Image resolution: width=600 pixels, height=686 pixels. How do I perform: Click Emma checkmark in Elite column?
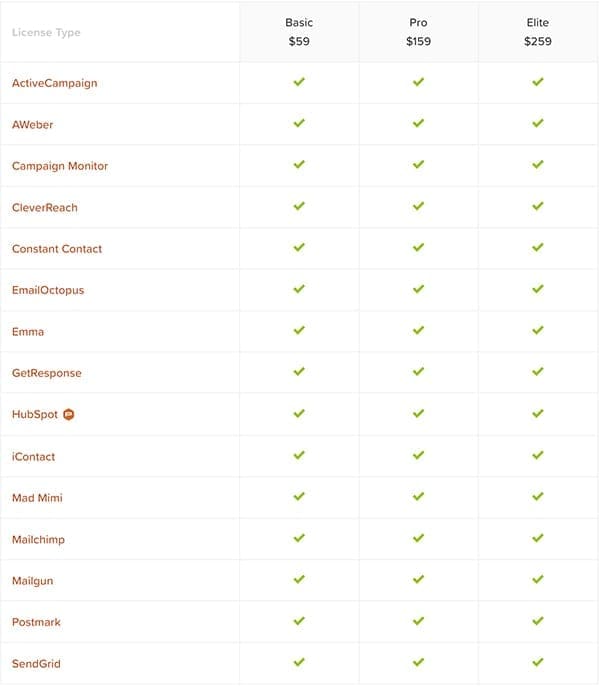tap(538, 330)
